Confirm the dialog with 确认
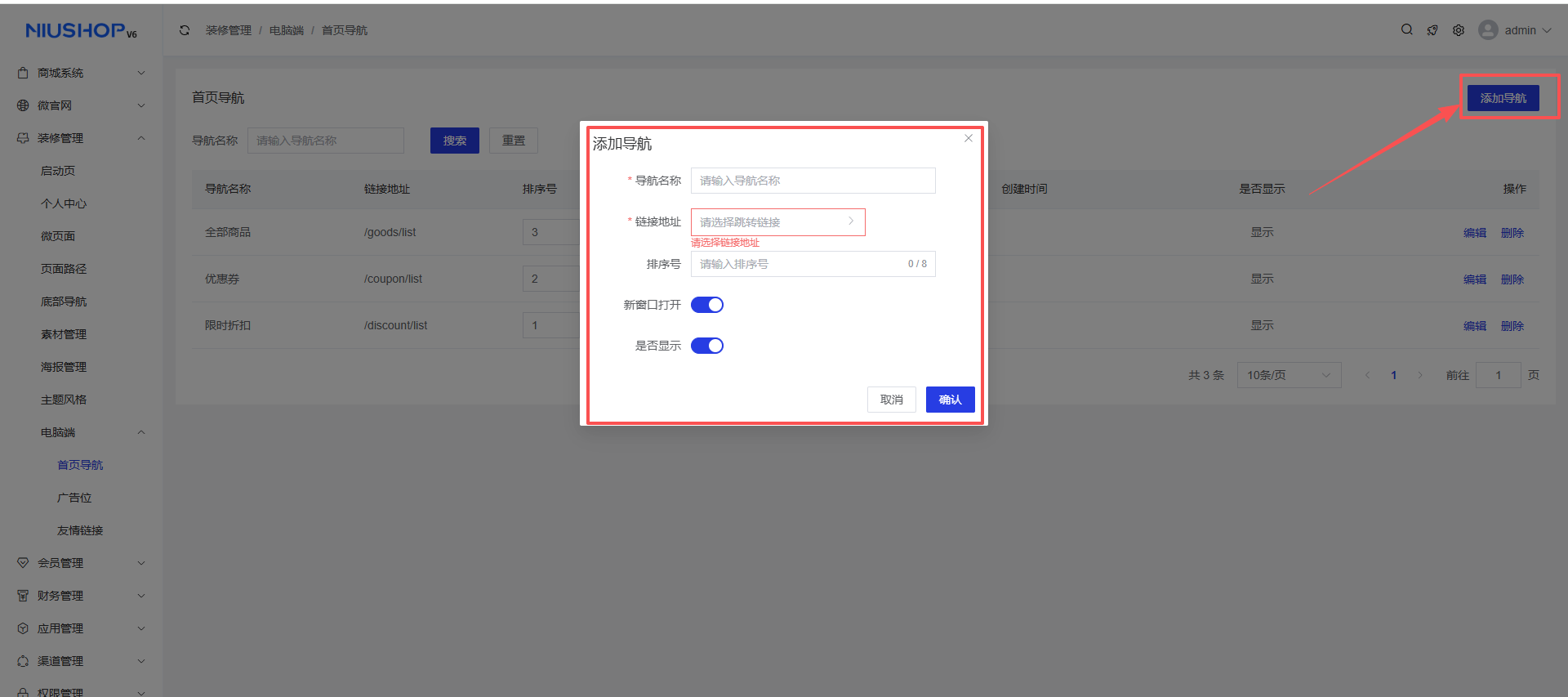Screen dimensions: 1568x697 950,400
